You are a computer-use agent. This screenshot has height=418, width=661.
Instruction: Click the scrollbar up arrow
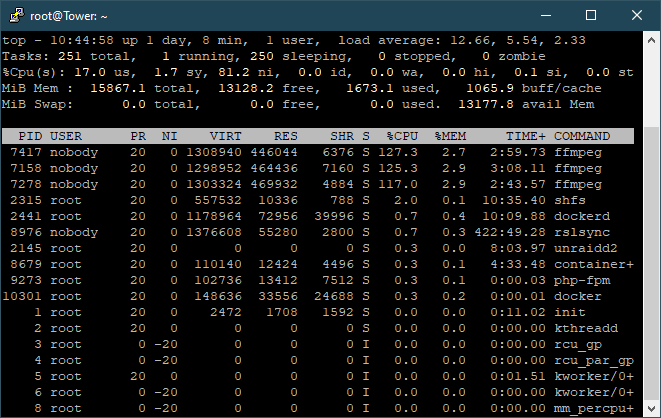click(x=651, y=40)
